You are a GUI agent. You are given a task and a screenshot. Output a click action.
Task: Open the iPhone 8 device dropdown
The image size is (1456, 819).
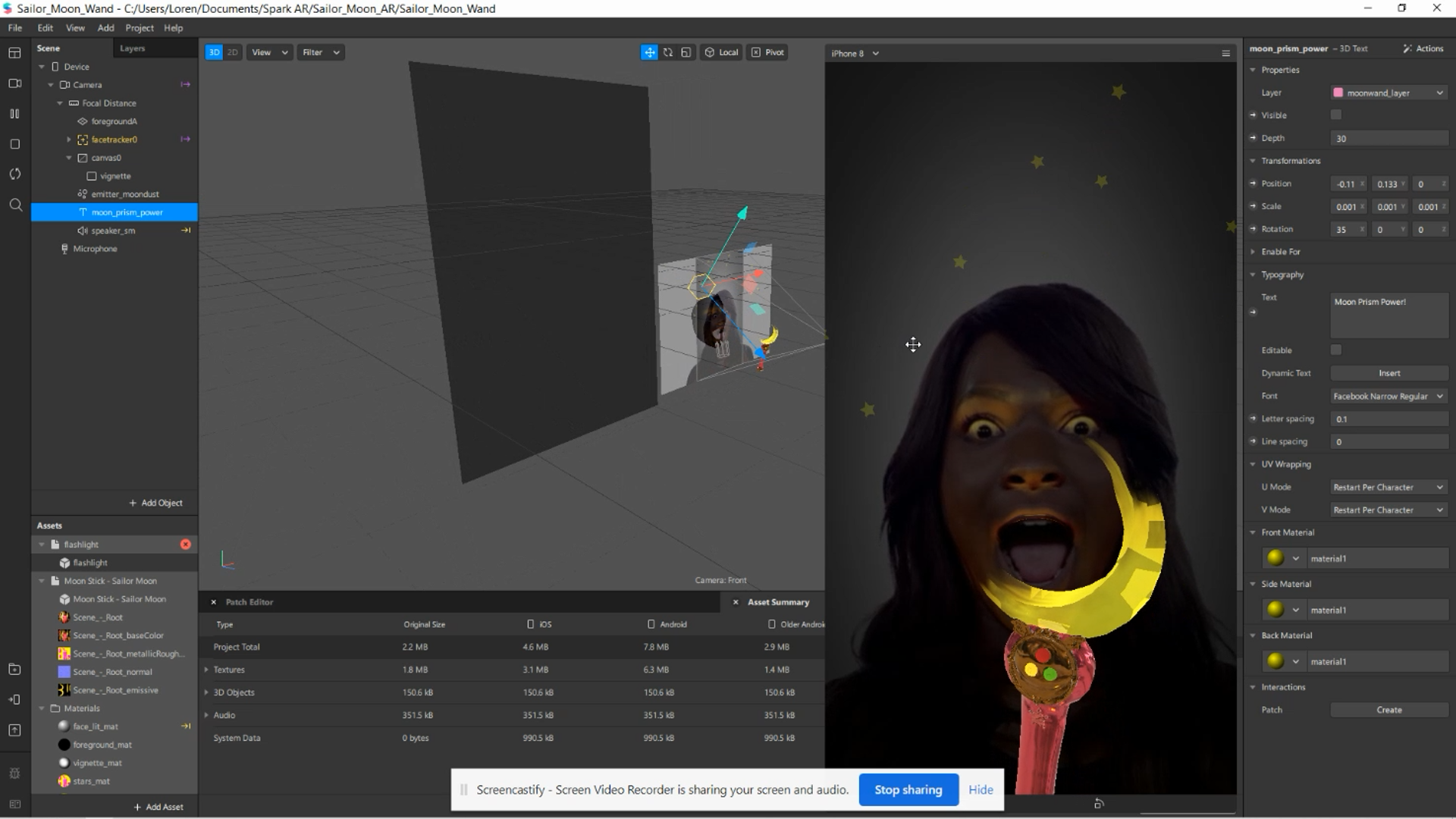pyautogui.click(x=855, y=53)
